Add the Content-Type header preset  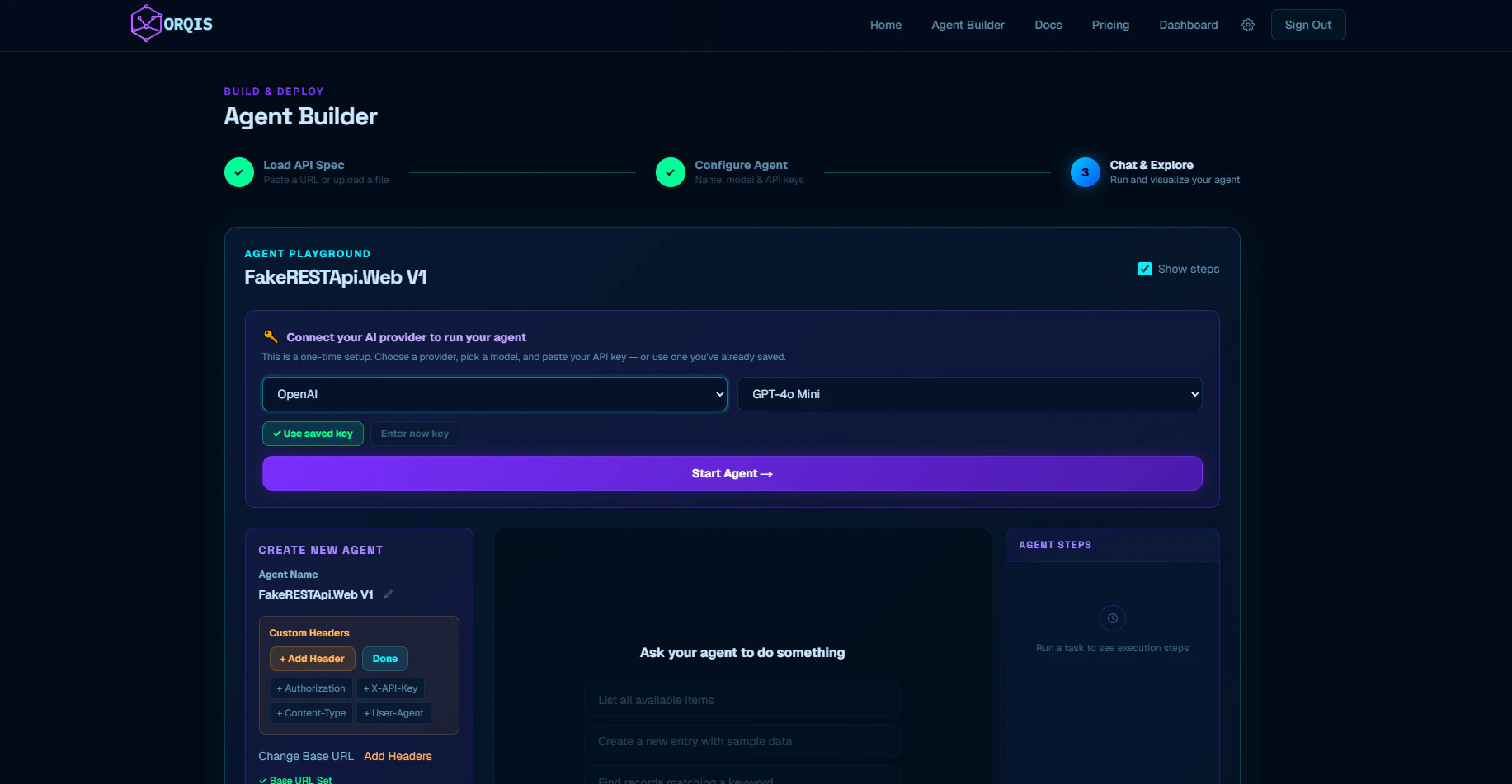pyautogui.click(x=311, y=713)
